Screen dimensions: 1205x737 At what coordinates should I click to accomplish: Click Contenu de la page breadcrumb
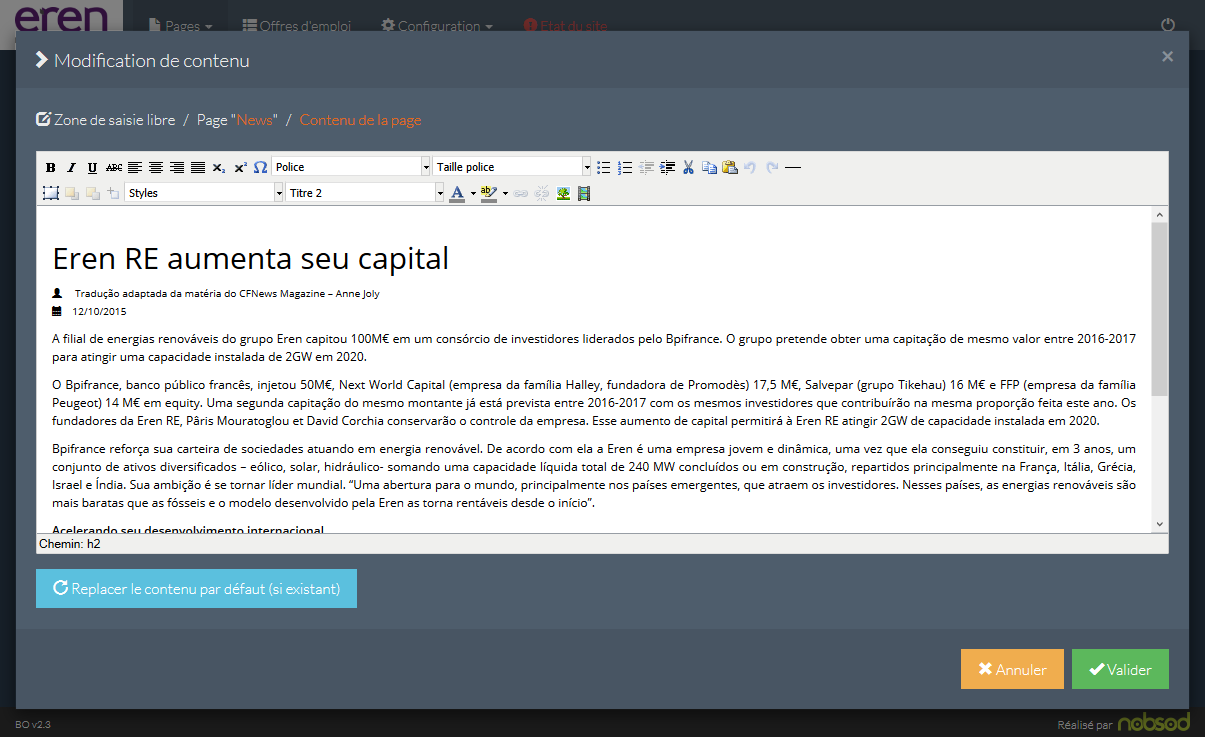coord(360,120)
